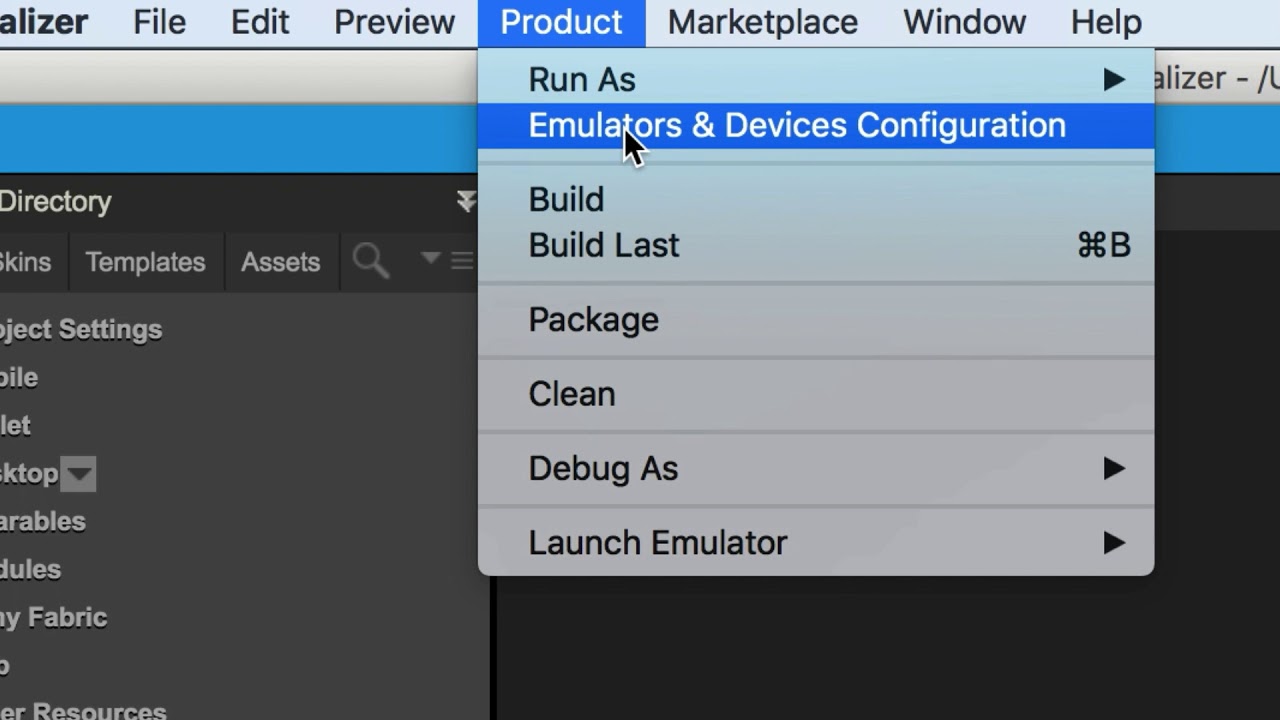Open the Preview menu
The width and height of the screenshot is (1280, 720).
394,22
